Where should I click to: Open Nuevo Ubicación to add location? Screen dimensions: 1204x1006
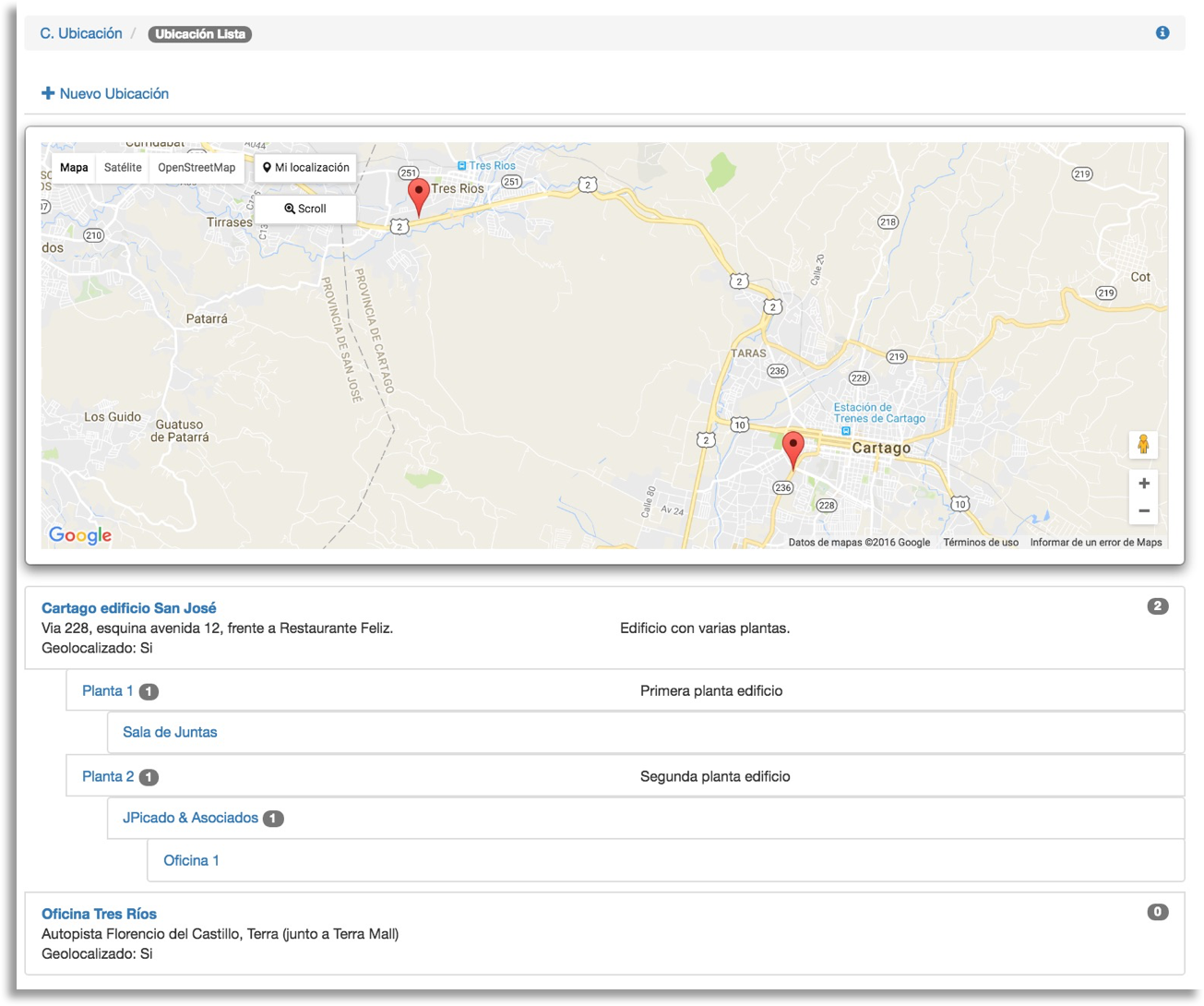pyautogui.click(x=105, y=93)
